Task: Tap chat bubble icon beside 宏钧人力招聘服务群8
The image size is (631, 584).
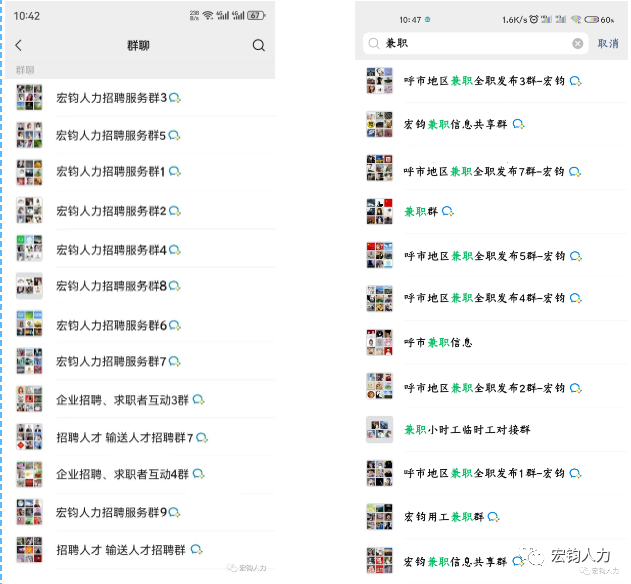Action: (175, 286)
